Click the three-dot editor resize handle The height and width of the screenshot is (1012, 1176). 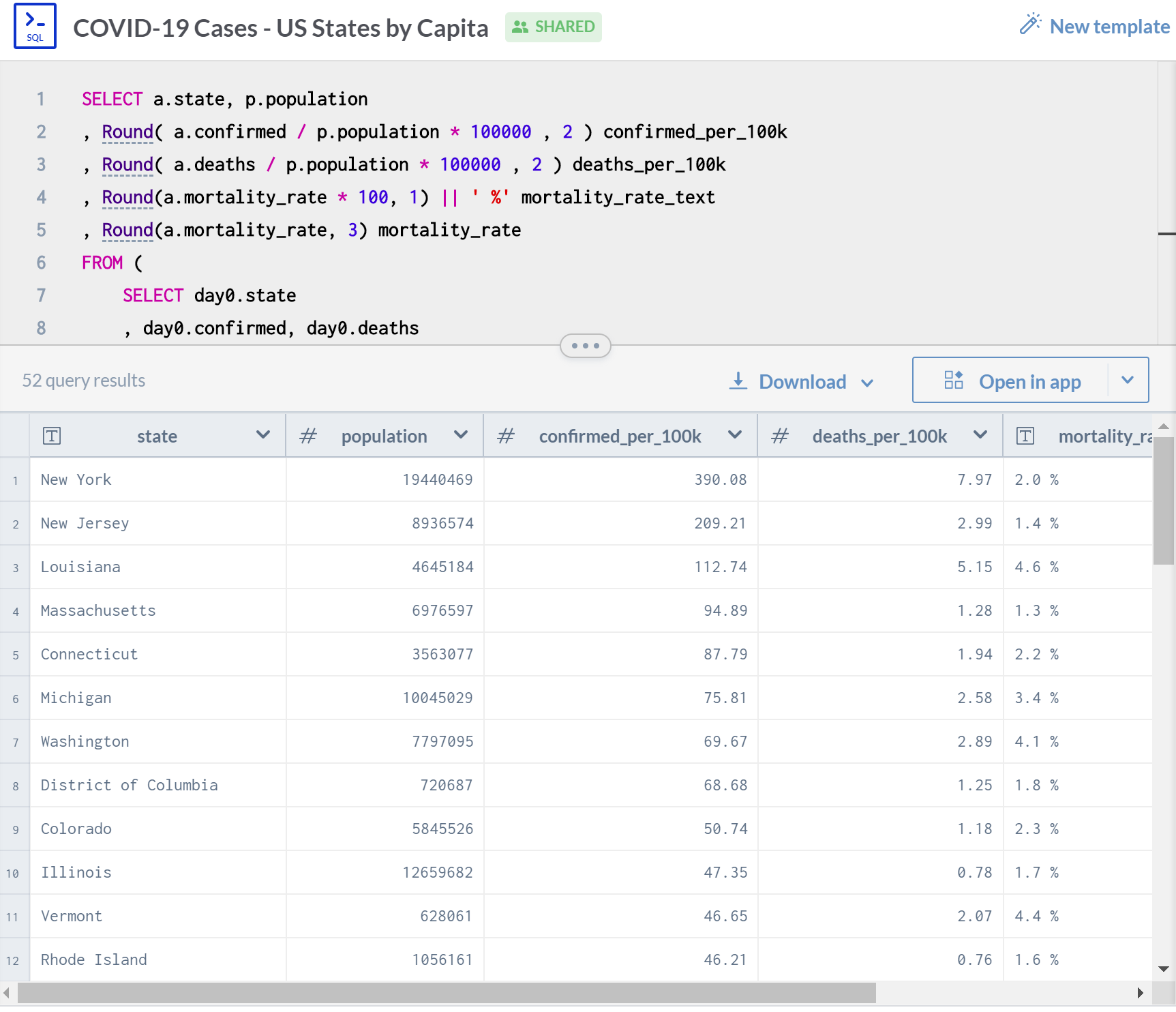(585, 346)
